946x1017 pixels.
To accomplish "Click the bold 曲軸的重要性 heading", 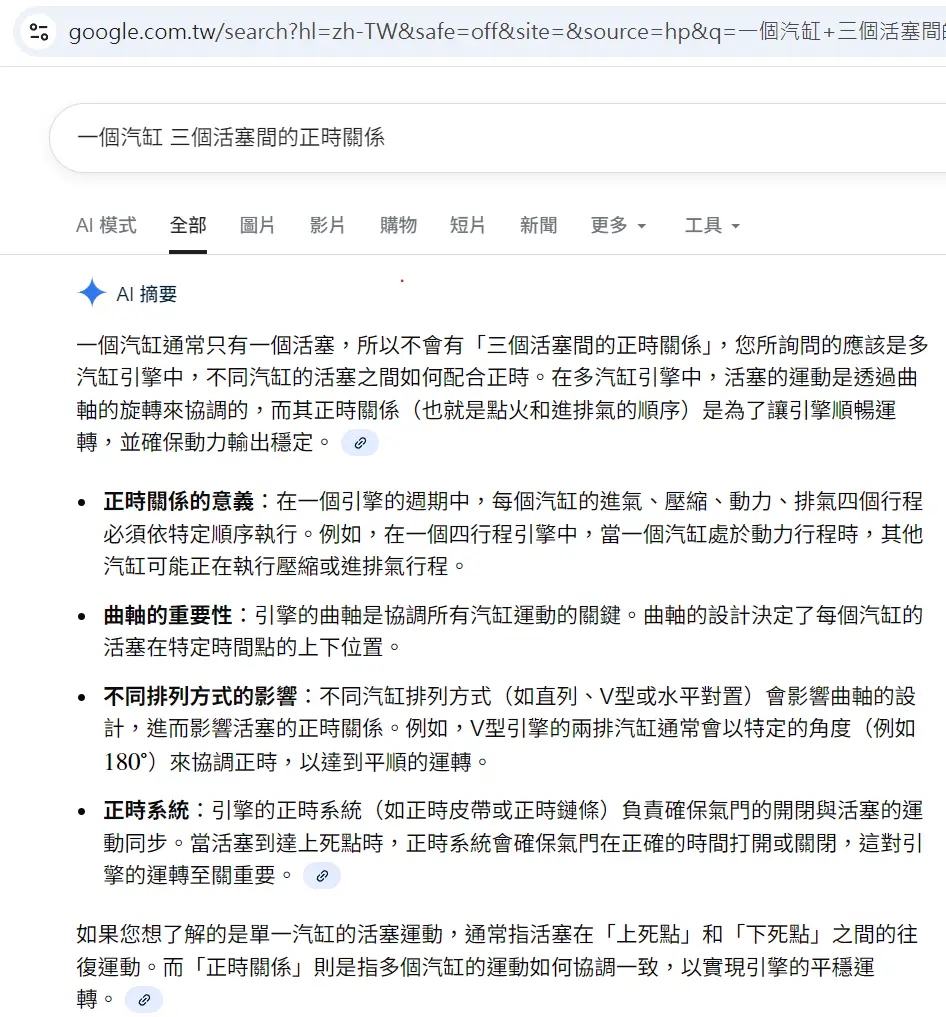I will click(168, 615).
